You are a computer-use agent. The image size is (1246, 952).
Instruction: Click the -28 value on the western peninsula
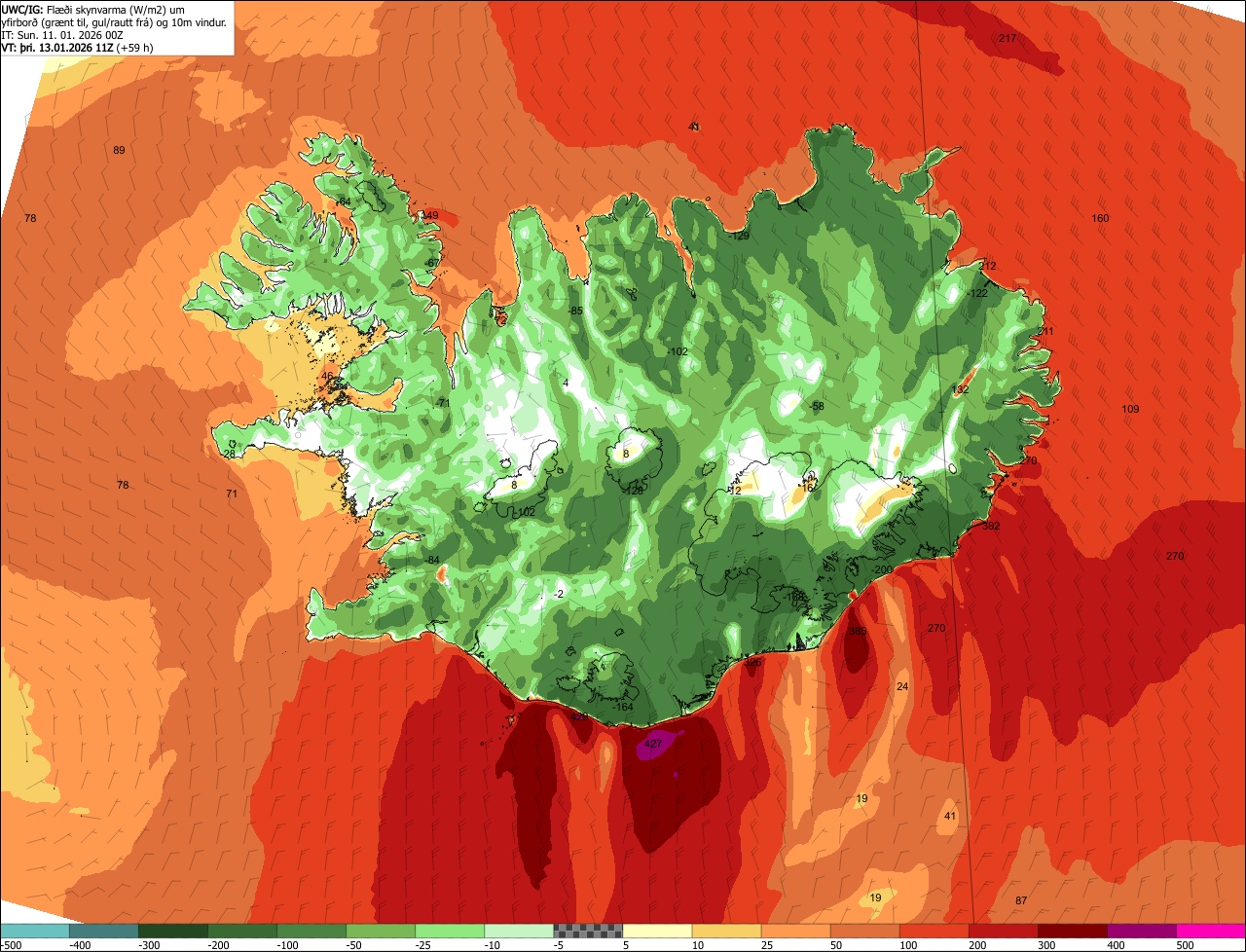click(229, 455)
